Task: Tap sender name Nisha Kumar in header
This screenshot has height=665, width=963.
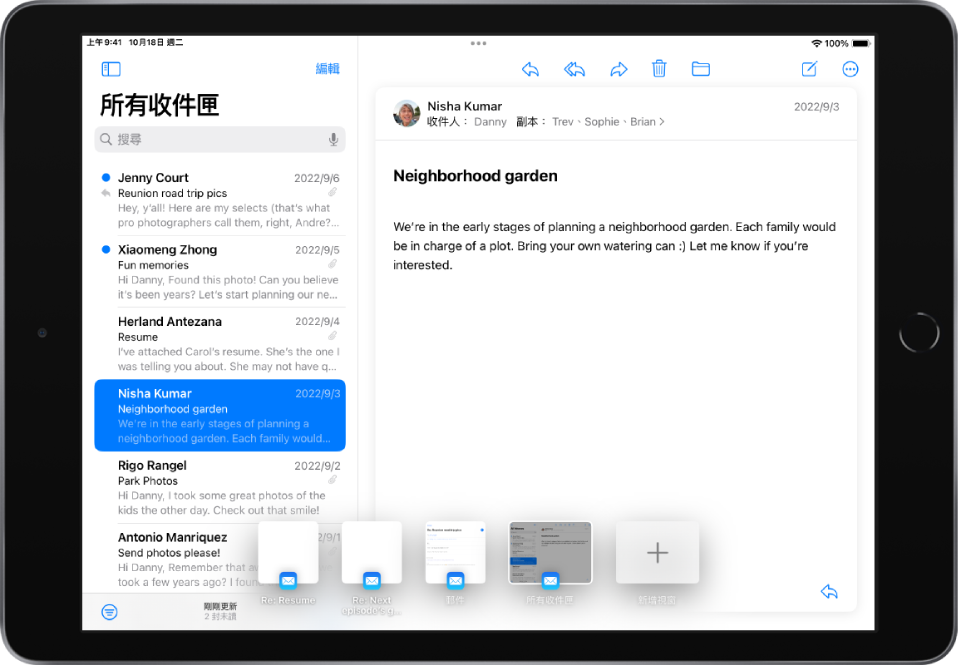Action: point(464,106)
